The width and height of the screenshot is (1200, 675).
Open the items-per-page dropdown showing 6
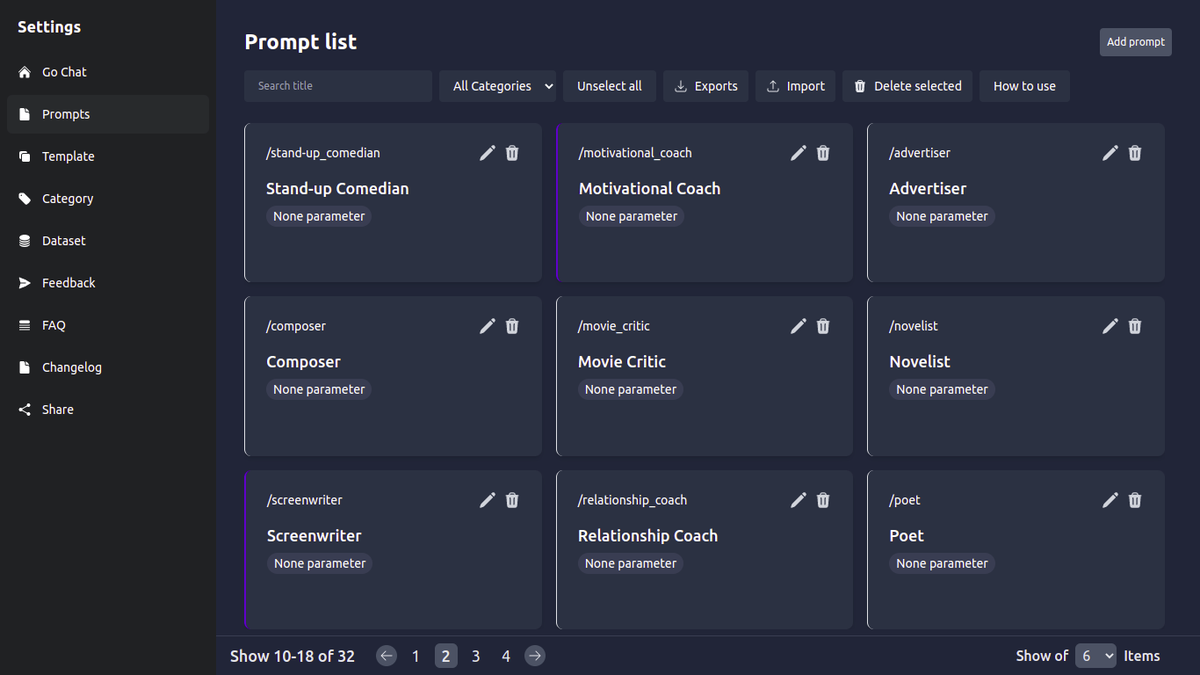pyautogui.click(x=1095, y=655)
